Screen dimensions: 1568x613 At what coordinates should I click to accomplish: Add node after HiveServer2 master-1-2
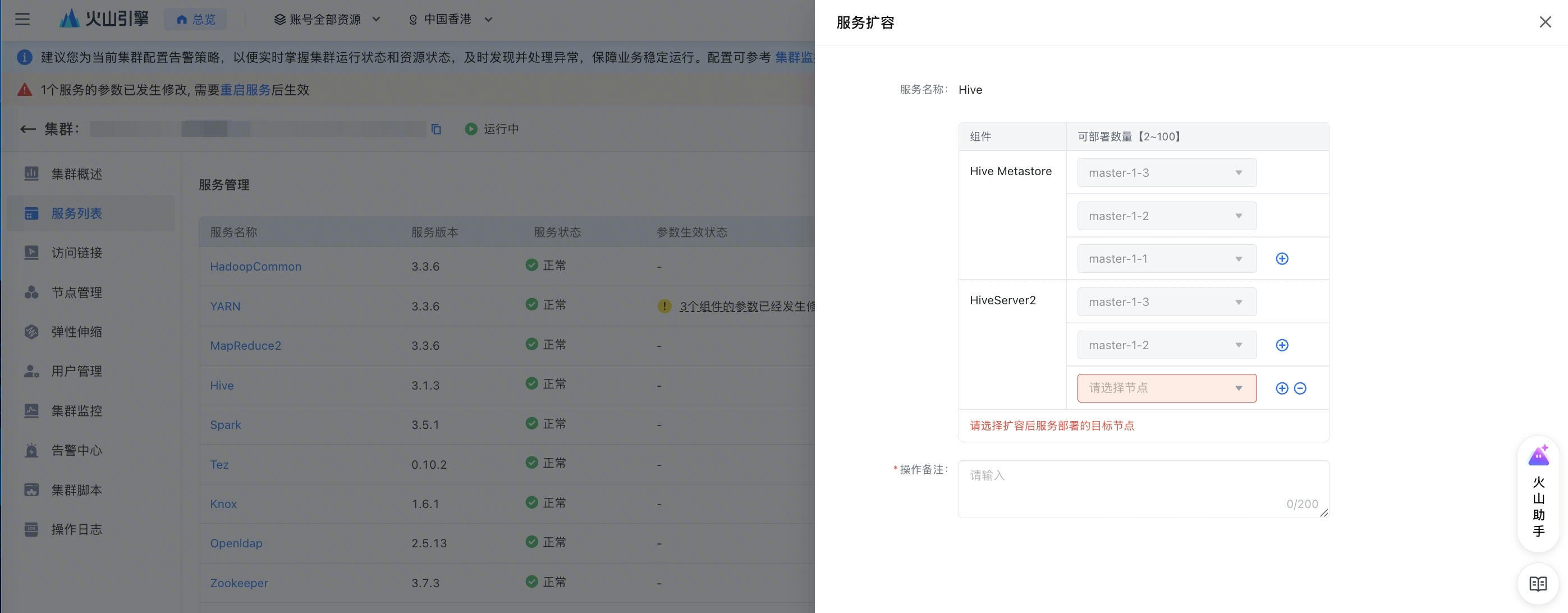click(1282, 345)
